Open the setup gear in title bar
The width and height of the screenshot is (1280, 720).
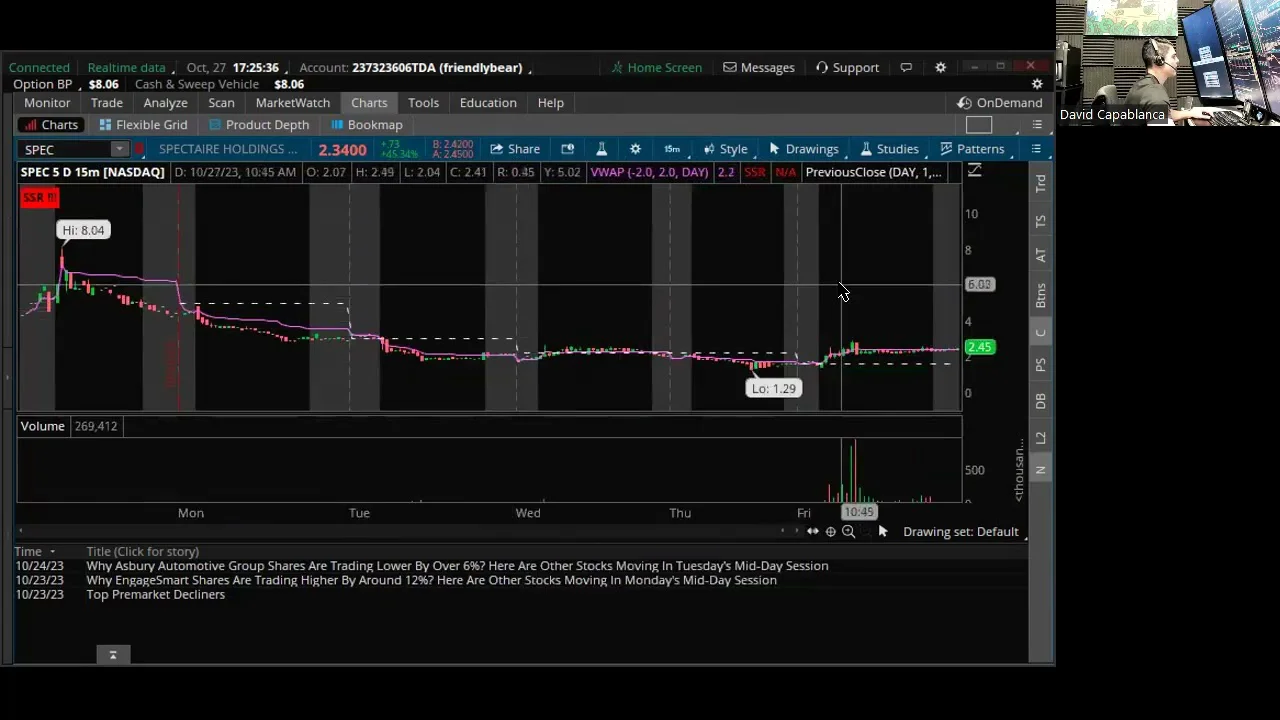[940, 68]
